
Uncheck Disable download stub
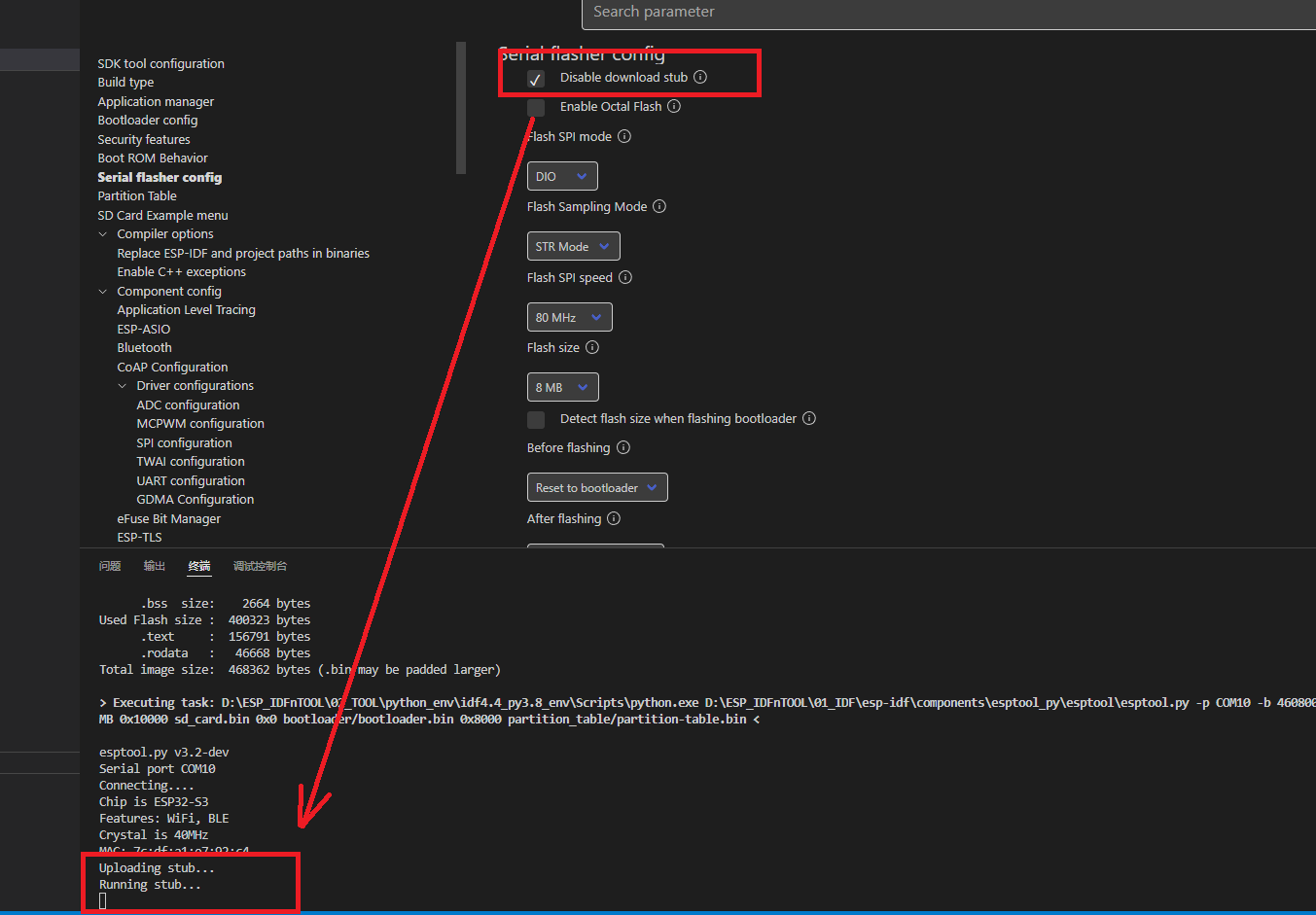535,79
